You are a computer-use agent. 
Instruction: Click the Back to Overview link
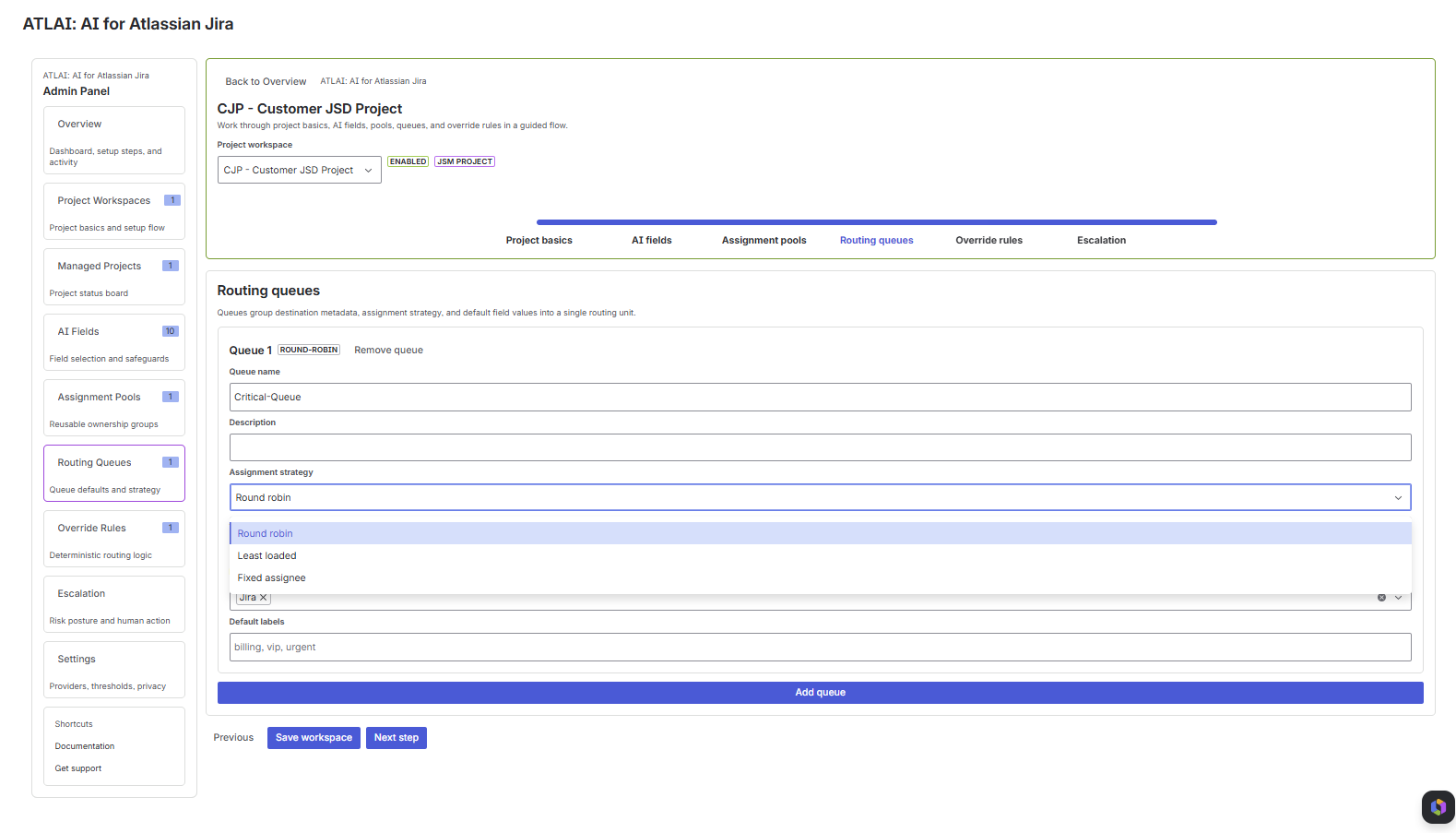pyautogui.click(x=266, y=81)
